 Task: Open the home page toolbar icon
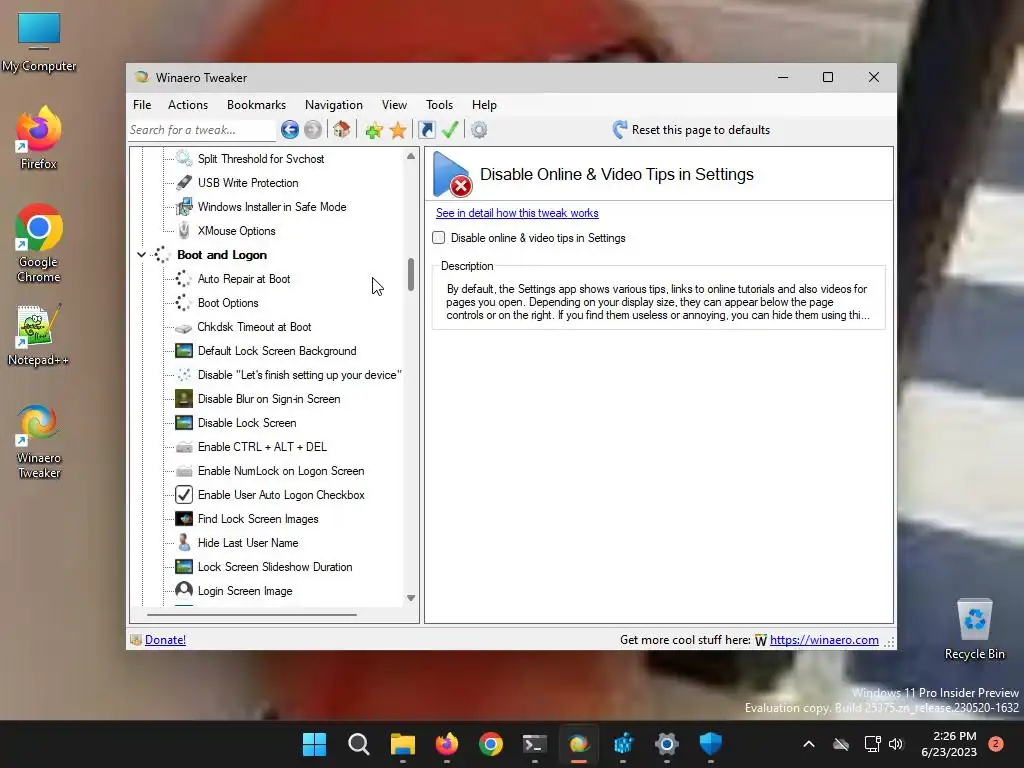pyautogui.click(x=342, y=130)
